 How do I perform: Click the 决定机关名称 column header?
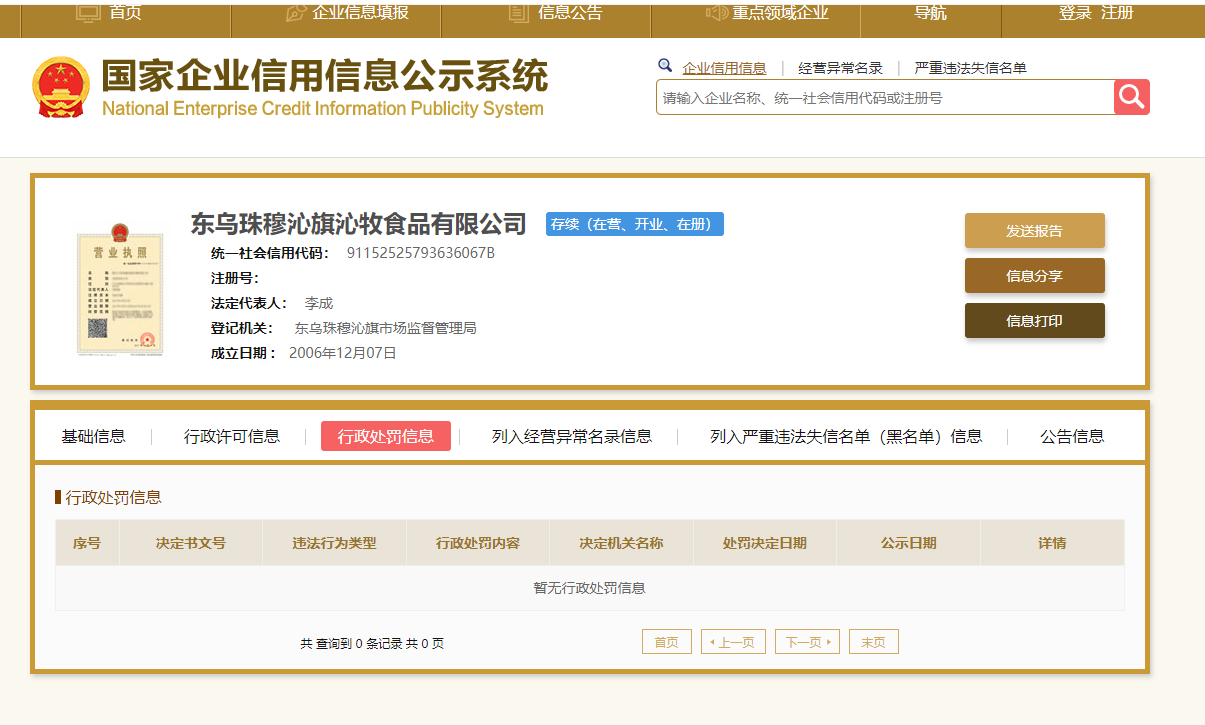[x=621, y=543]
